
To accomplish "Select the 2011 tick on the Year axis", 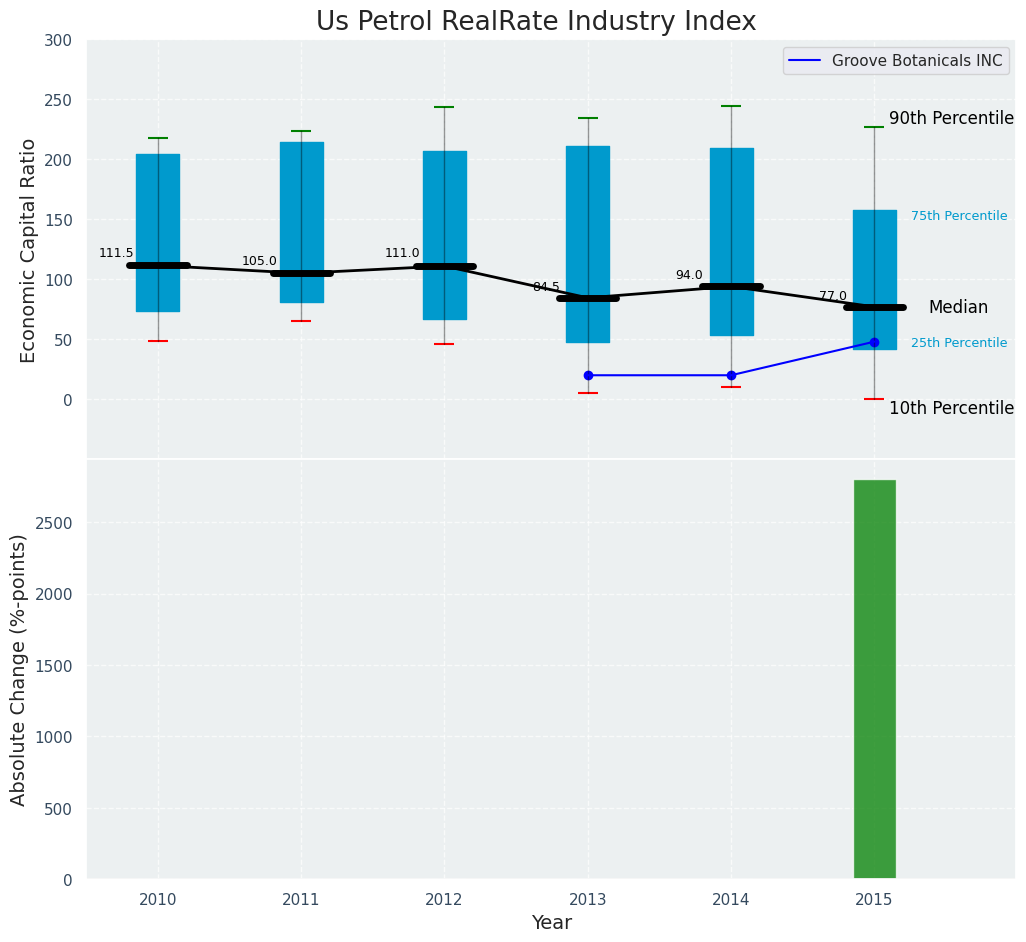I will tap(301, 900).
